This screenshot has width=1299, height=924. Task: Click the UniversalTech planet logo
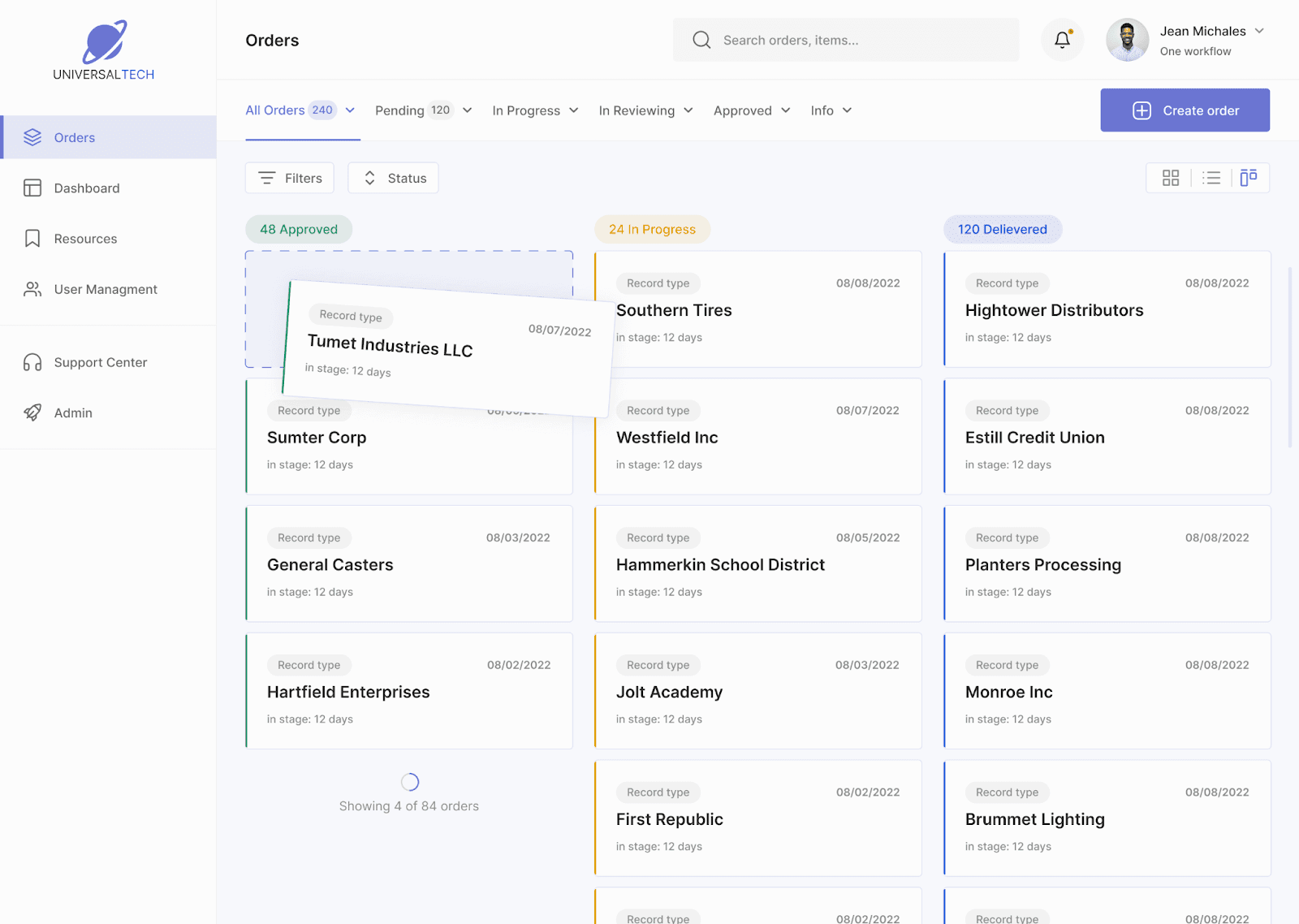point(105,41)
